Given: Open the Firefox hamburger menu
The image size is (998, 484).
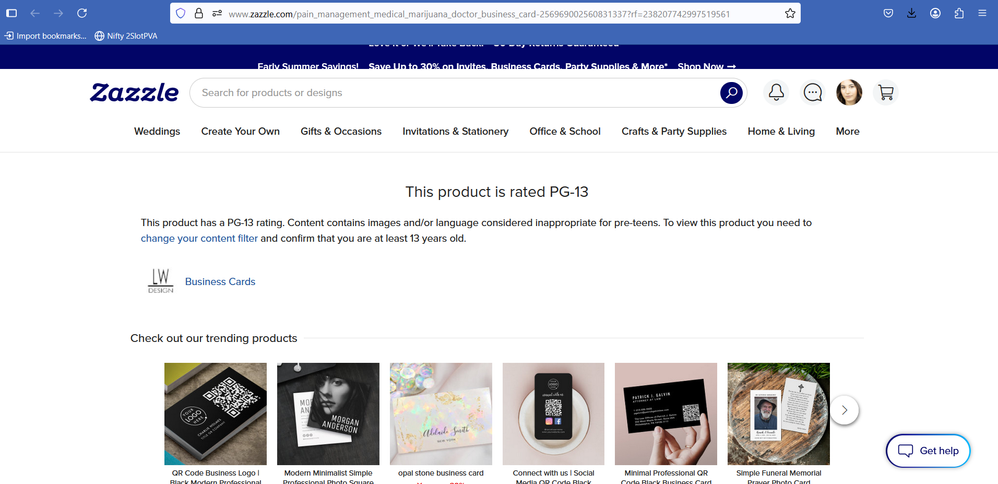Looking at the screenshot, I should point(982,13).
